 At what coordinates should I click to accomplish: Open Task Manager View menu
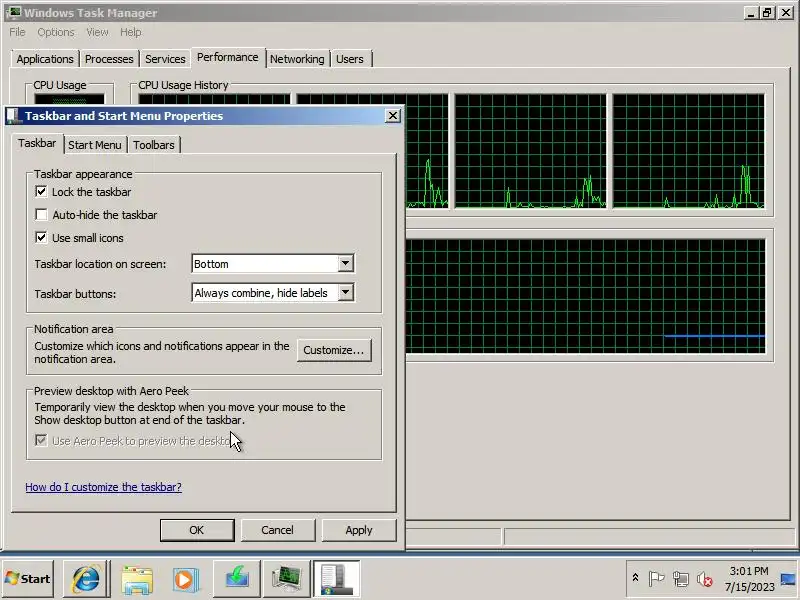97,32
